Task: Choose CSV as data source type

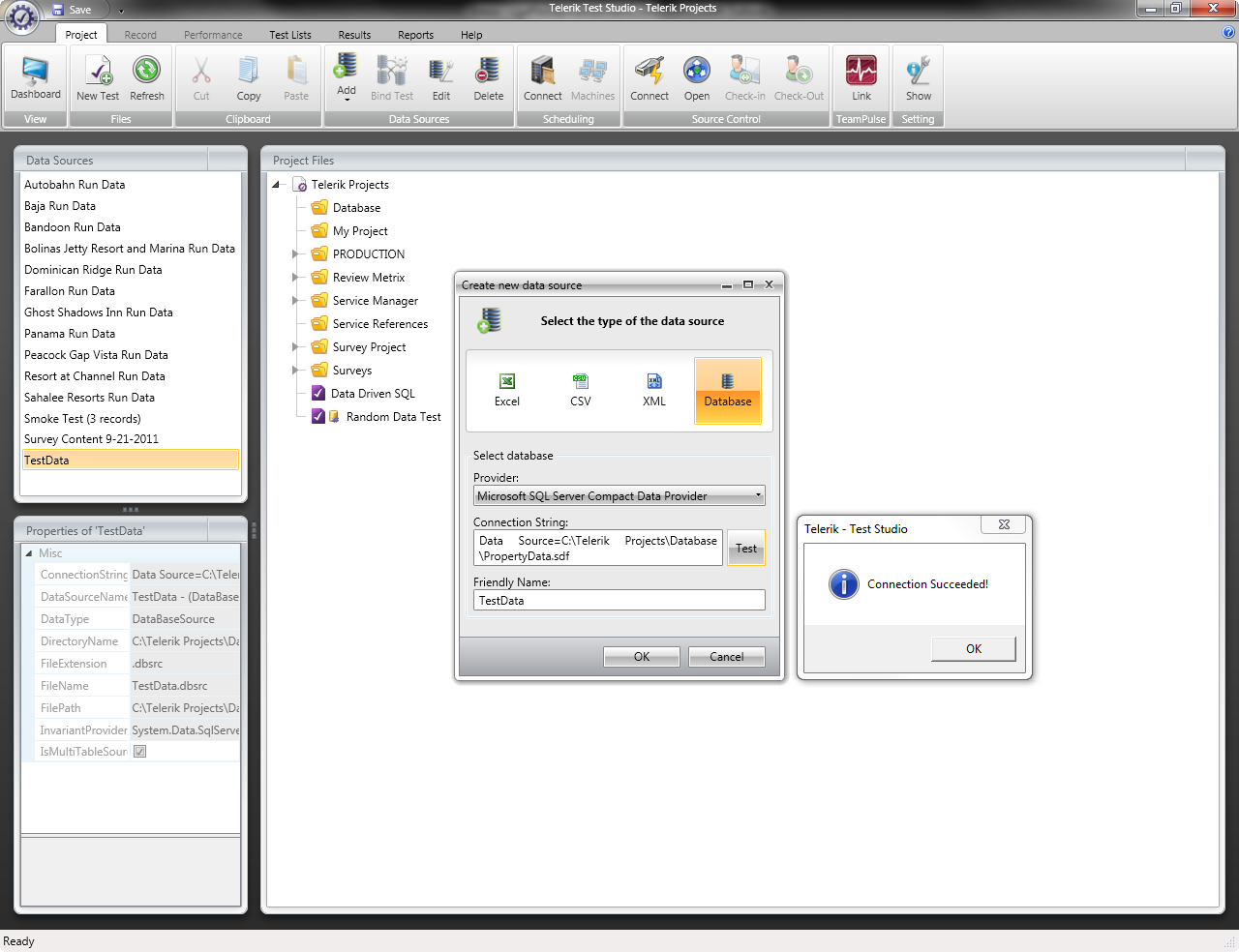Action: tap(581, 391)
